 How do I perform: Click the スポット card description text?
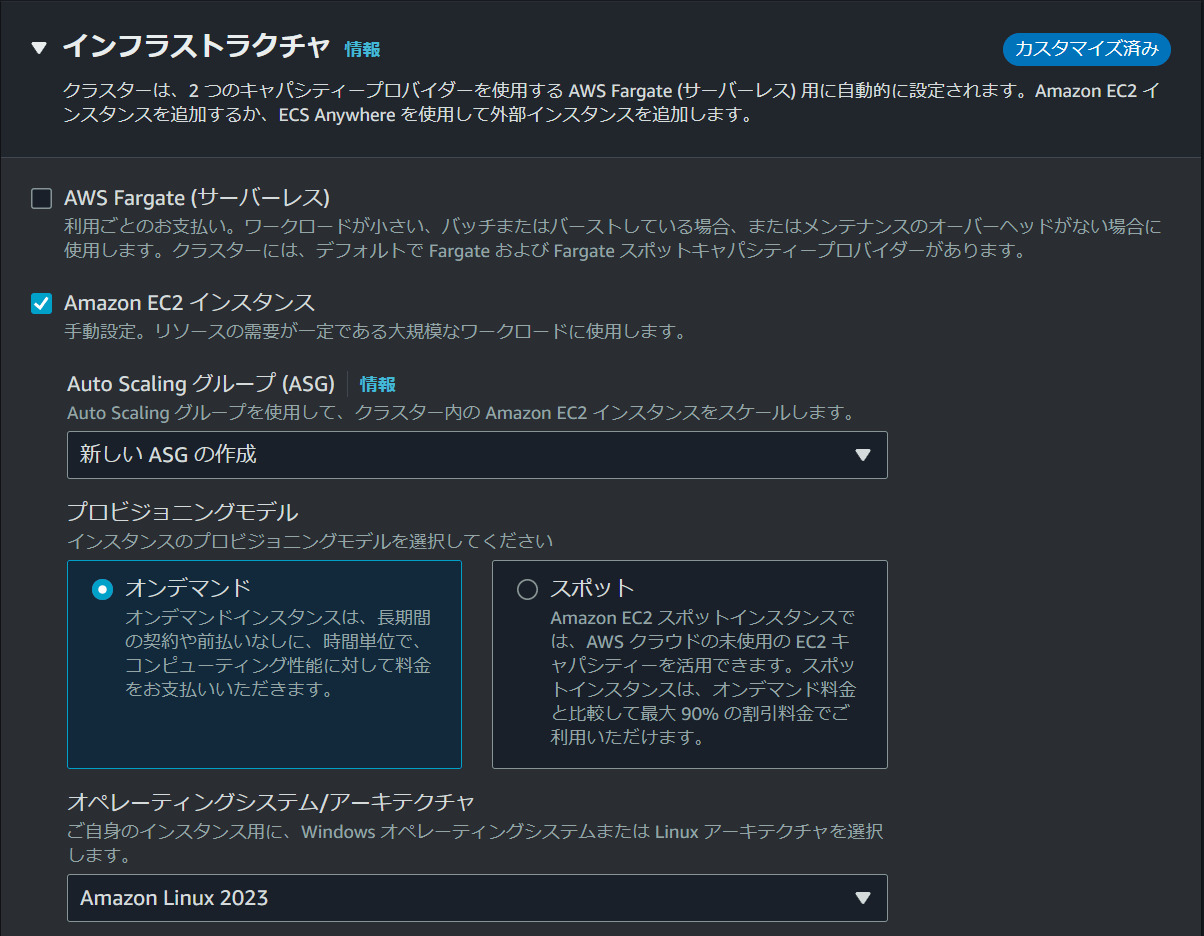703,678
